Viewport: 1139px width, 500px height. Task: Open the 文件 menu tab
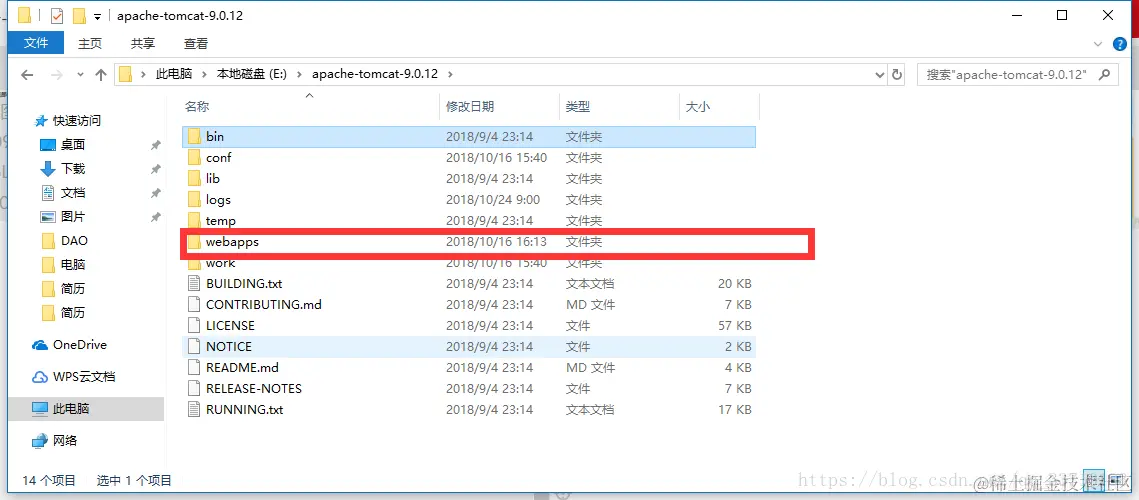tap(36, 44)
